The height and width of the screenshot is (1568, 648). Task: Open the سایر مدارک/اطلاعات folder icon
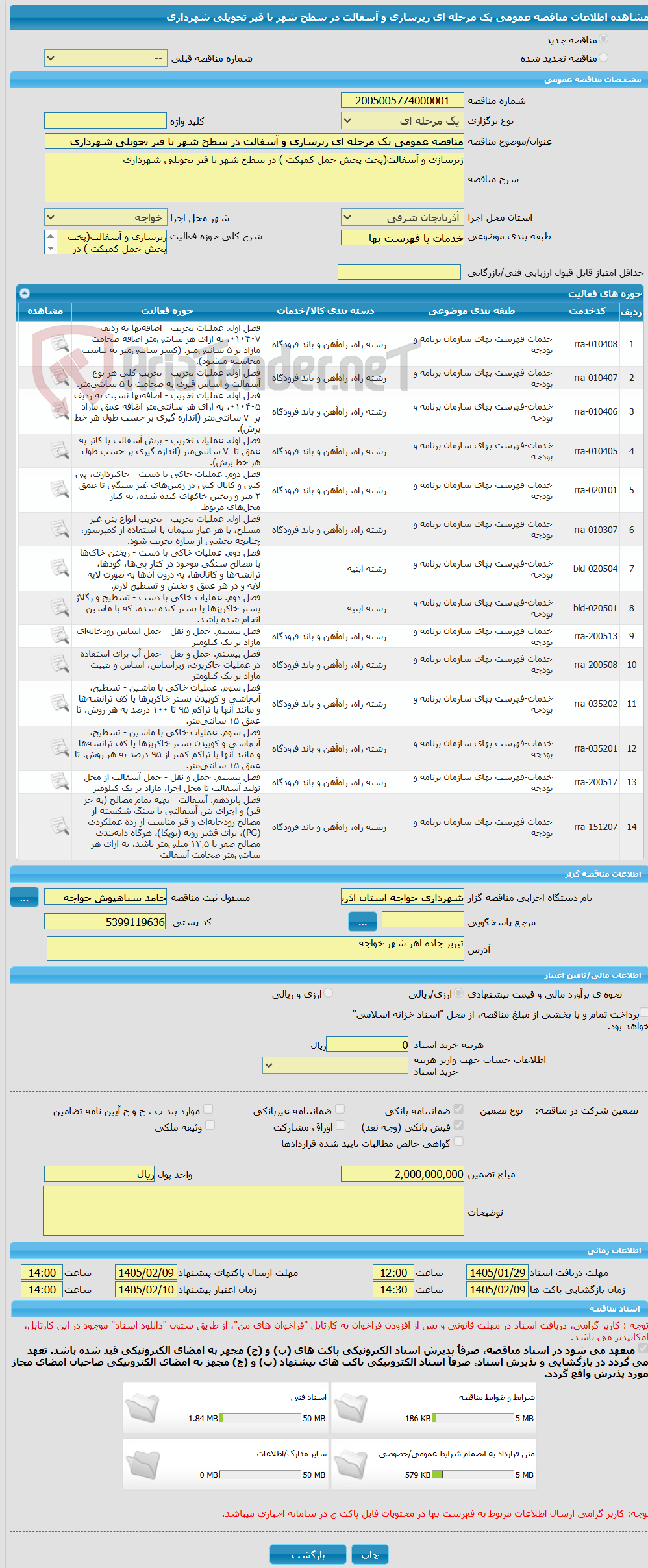[142, 1465]
